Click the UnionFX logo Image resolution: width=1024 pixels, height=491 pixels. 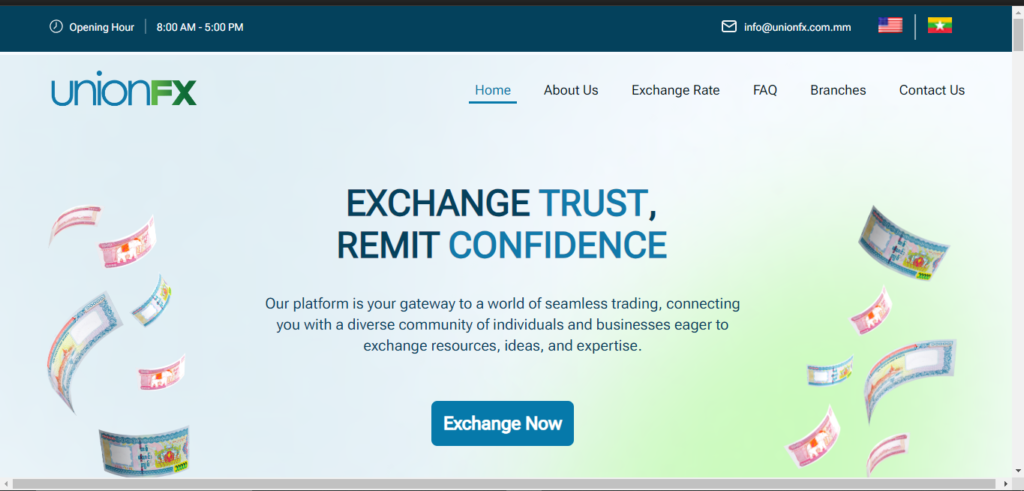click(123, 90)
